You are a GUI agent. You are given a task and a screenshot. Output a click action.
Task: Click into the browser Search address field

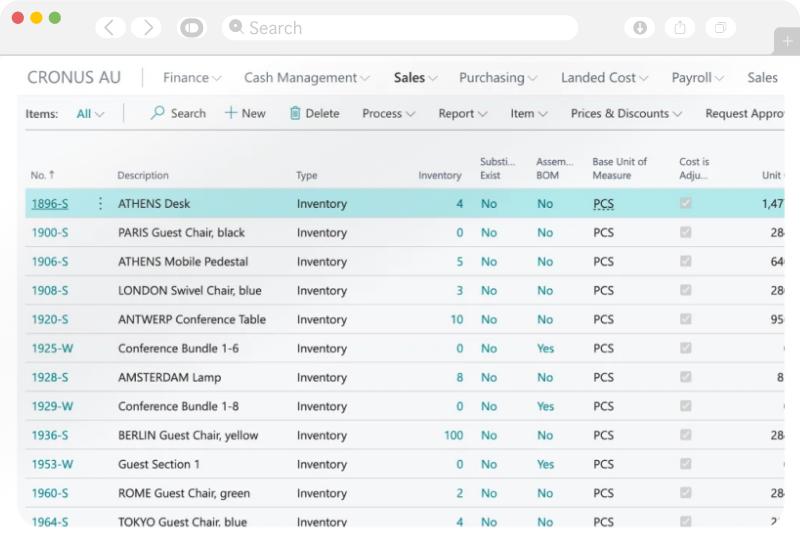[400, 28]
